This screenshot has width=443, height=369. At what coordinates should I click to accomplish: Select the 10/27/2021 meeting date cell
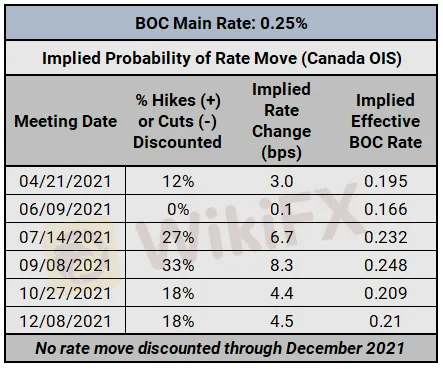pyautogui.click(x=65, y=293)
